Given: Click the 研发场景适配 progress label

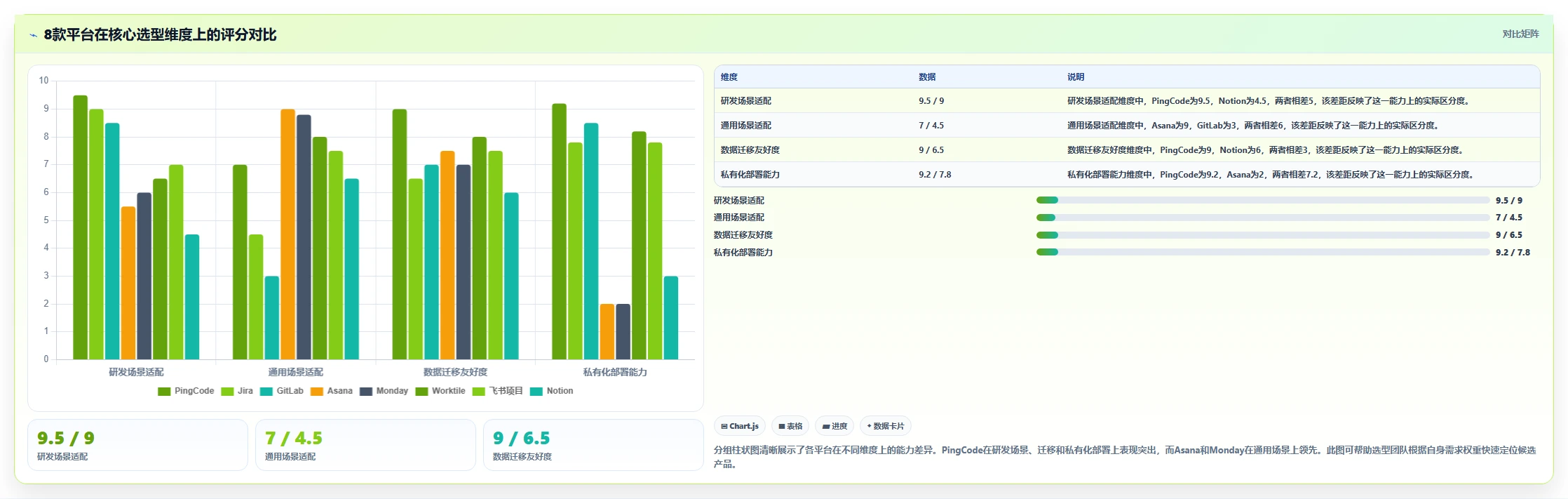Looking at the screenshot, I should tap(739, 201).
